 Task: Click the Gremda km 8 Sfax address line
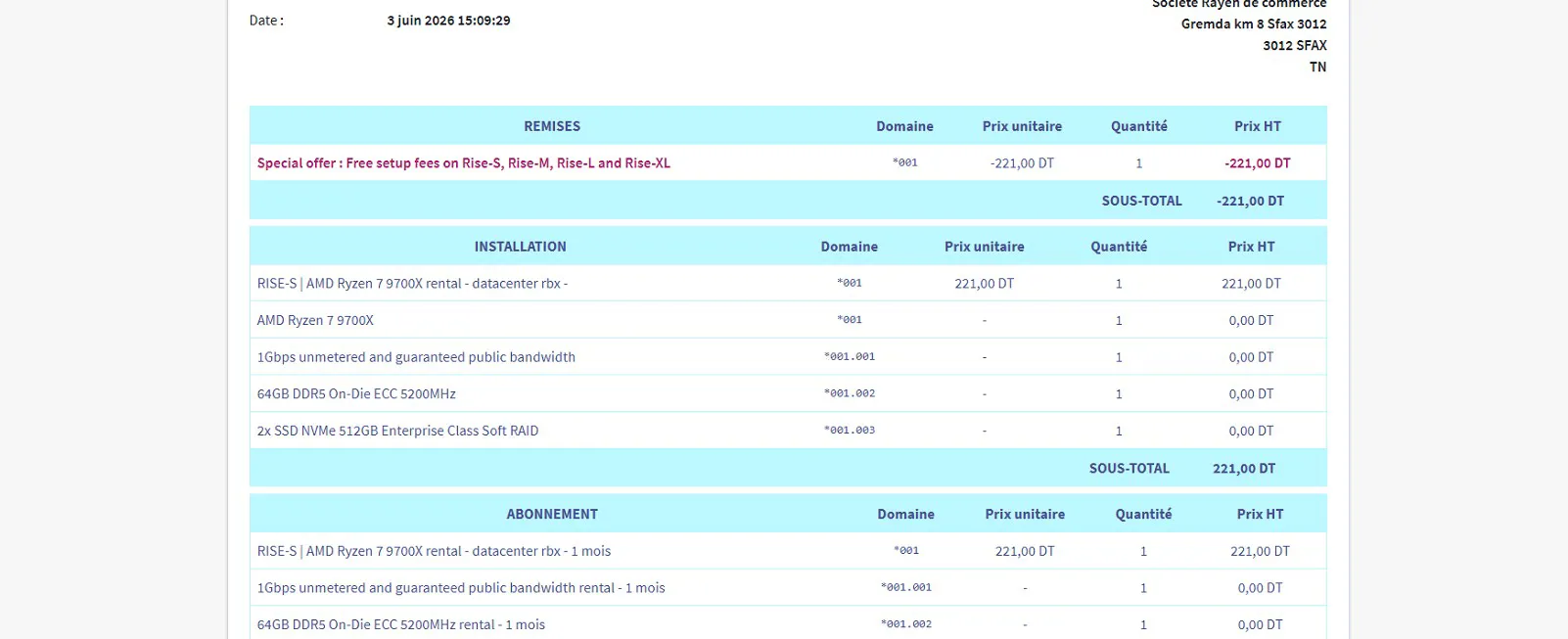tap(1254, 23)
